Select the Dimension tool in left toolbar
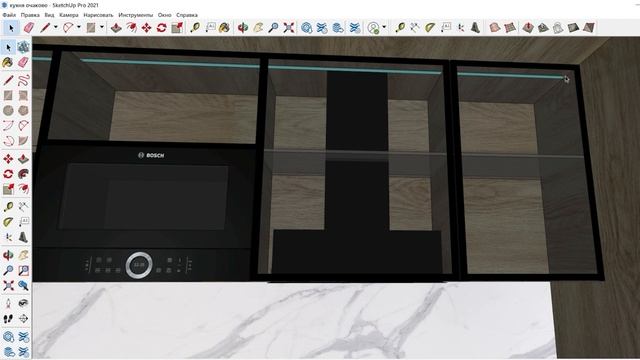 pos(23,207)
